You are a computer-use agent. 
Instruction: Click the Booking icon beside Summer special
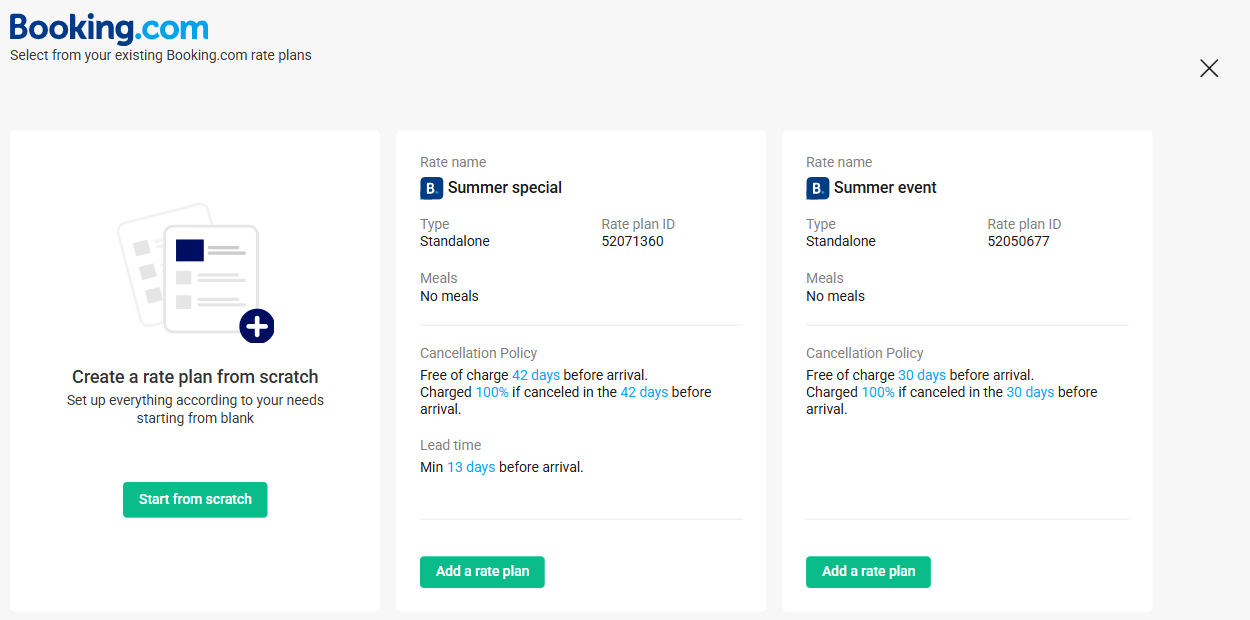(431, 188)
